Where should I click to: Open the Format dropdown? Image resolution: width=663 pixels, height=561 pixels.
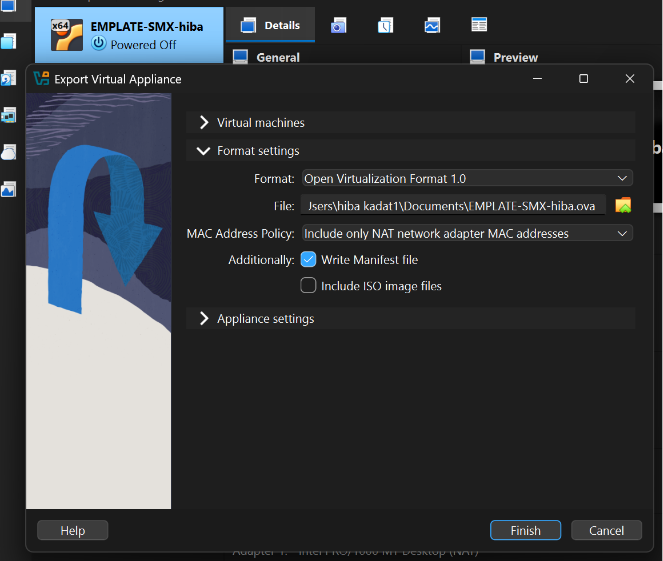pyautogui.click(x=467, y=178)
